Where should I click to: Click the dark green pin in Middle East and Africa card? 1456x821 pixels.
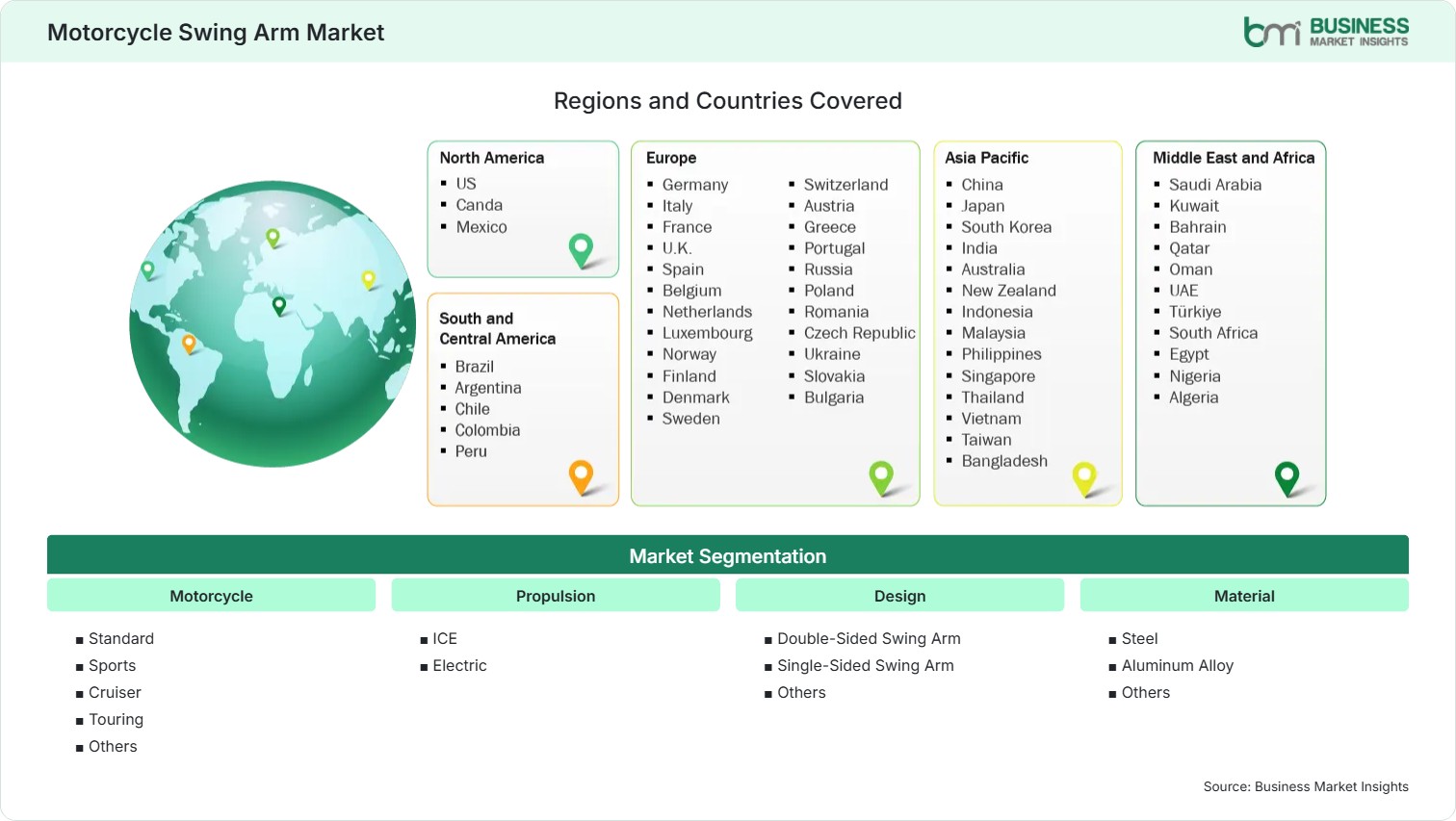point(1287,478)
